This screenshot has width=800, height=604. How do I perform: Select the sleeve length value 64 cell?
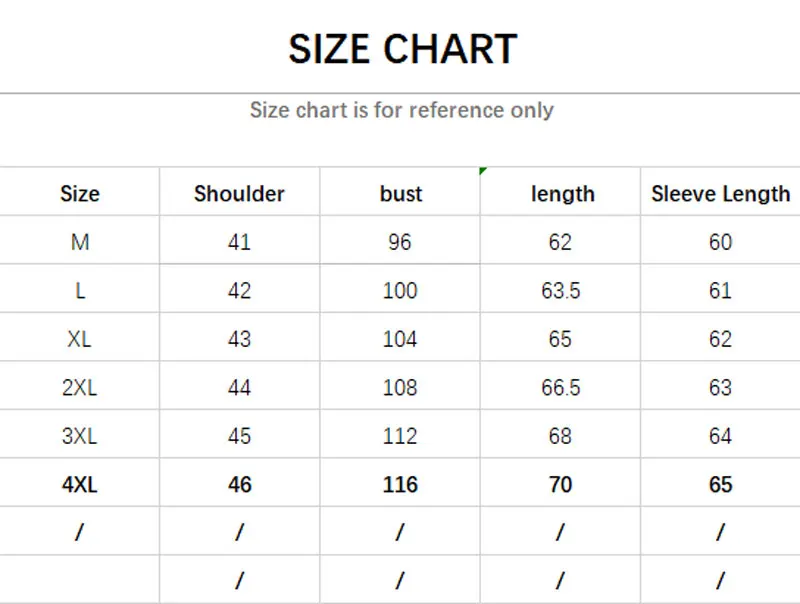coord(720,436)
